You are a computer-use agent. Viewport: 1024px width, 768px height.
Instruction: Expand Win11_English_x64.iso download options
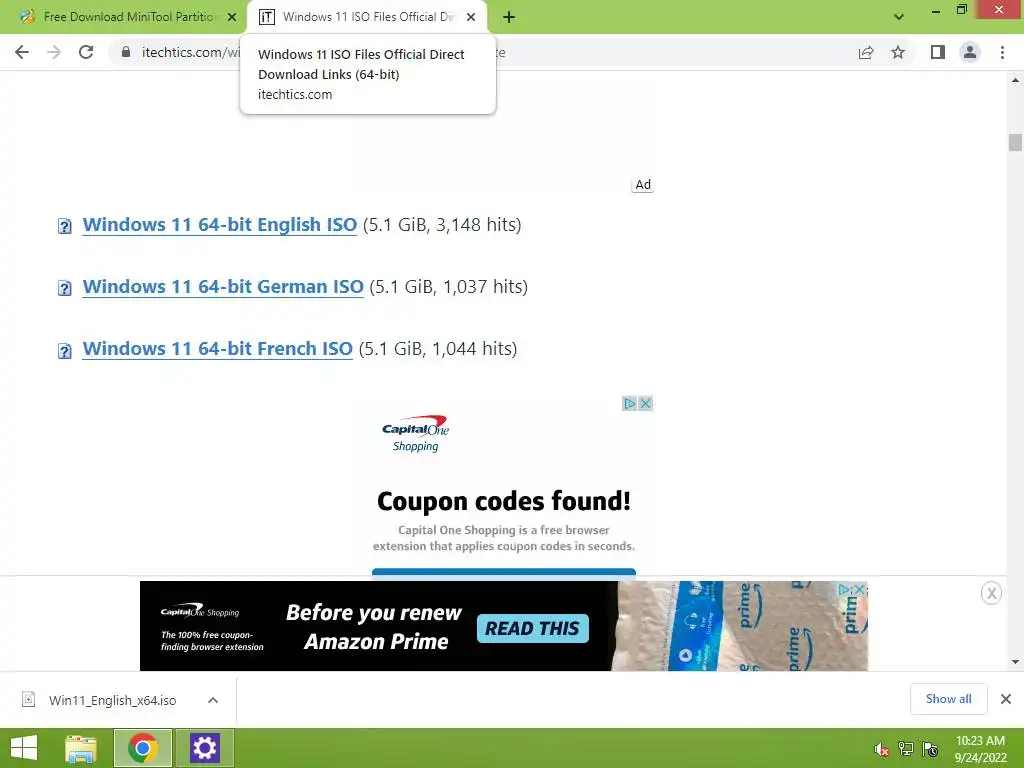[x=213, y=700]
